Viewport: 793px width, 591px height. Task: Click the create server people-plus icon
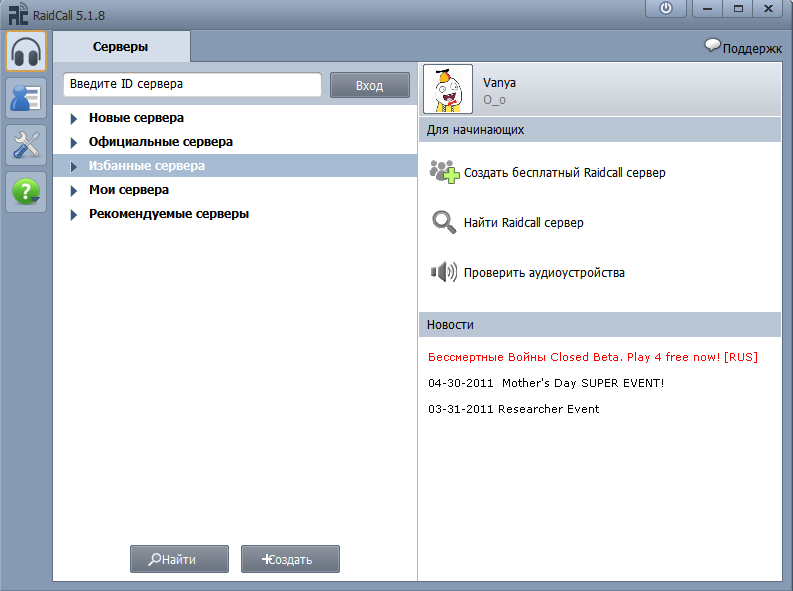pos(444,172)
